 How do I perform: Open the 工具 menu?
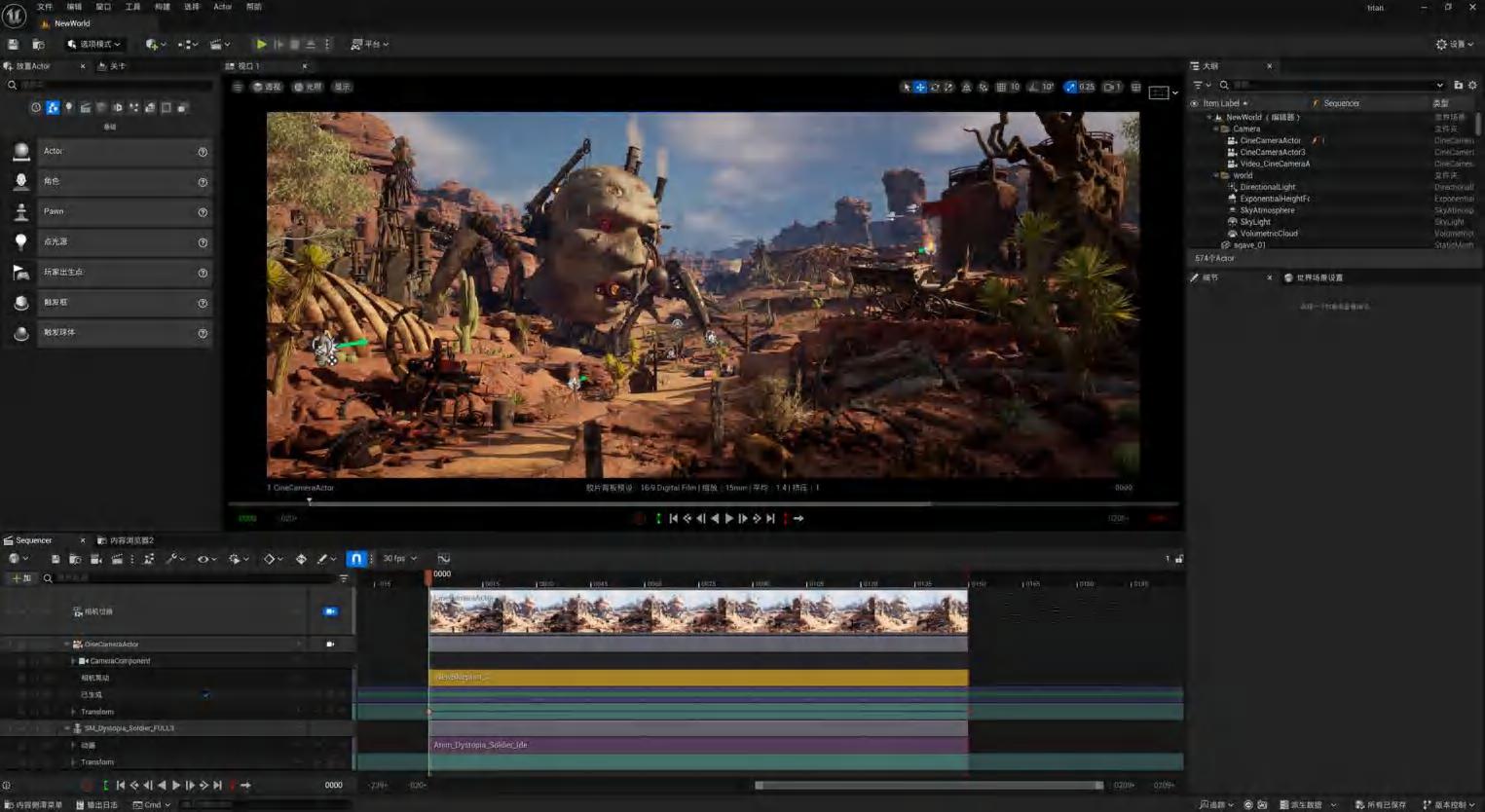[x=132, y=7]
